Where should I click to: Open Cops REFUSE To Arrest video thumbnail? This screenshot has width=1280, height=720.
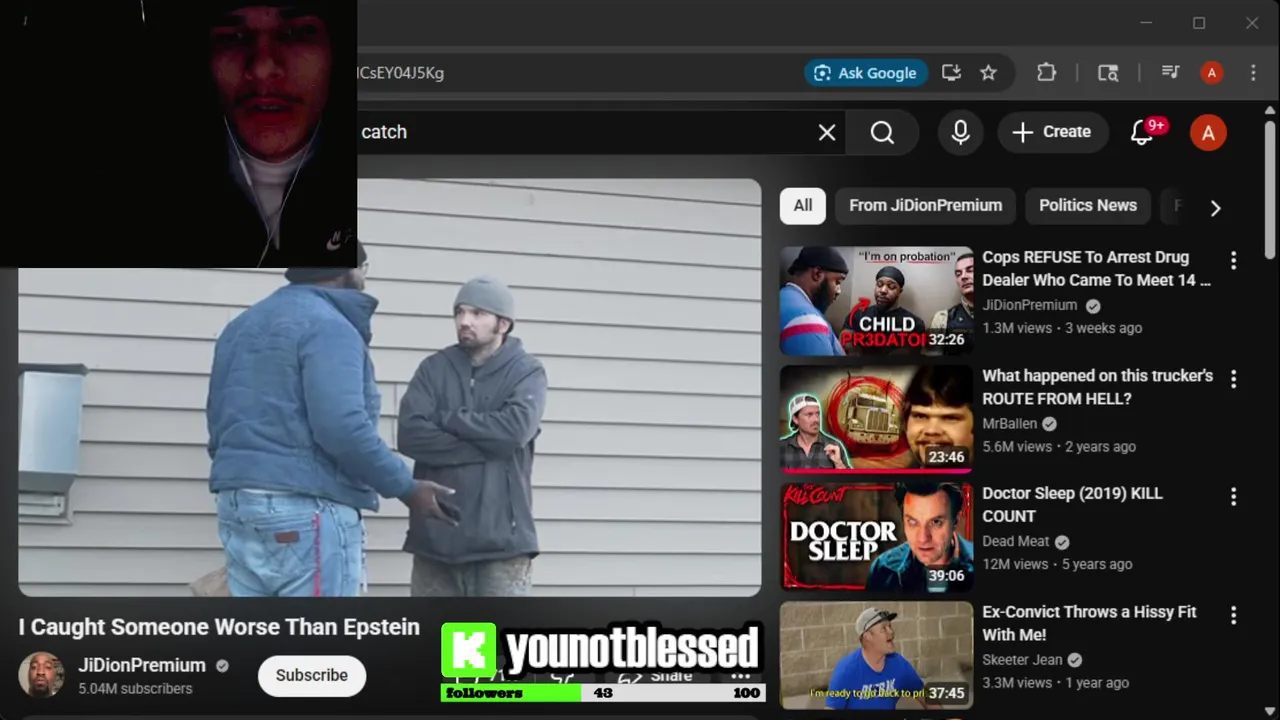pos(876,301)
